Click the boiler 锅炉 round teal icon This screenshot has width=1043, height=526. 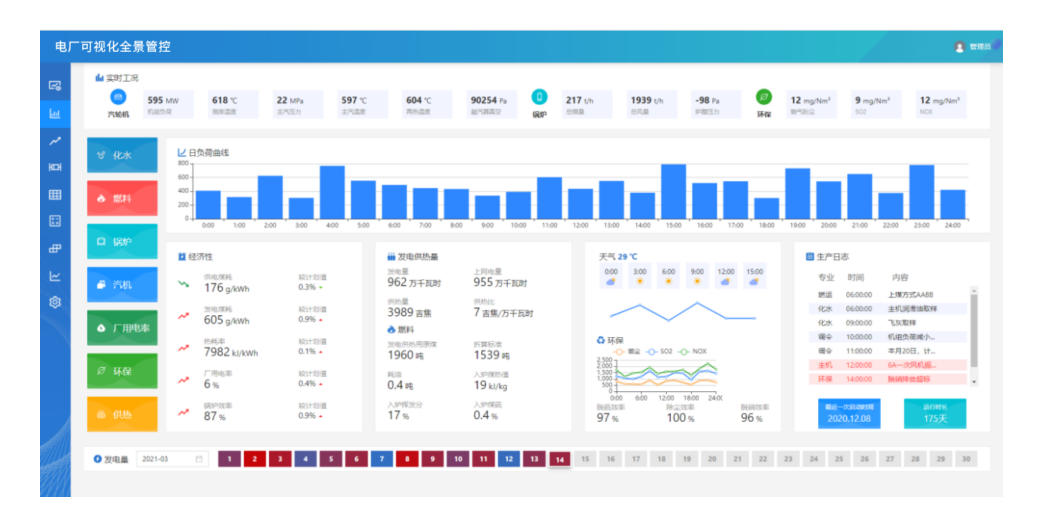(x=539, y=97)
